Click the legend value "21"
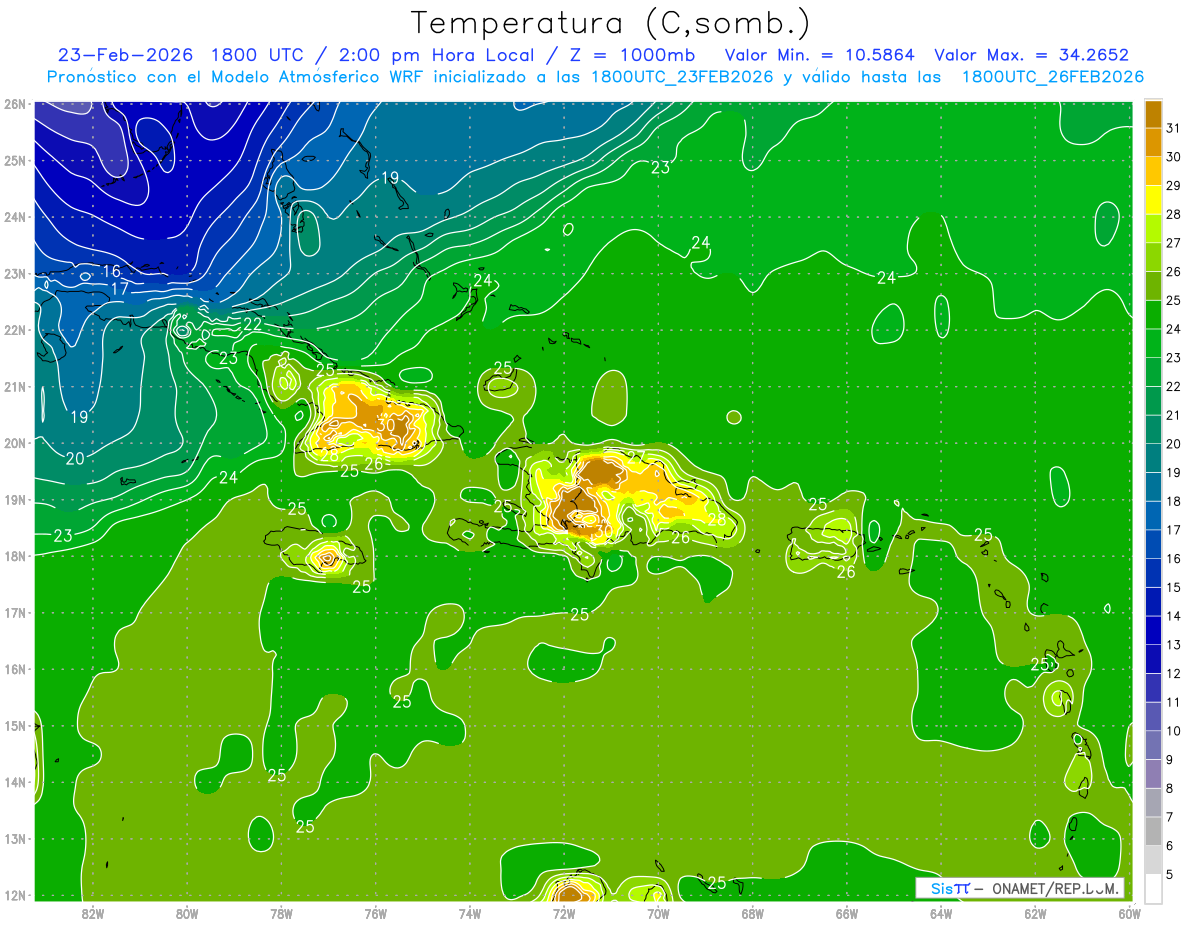 [1173, 415]
